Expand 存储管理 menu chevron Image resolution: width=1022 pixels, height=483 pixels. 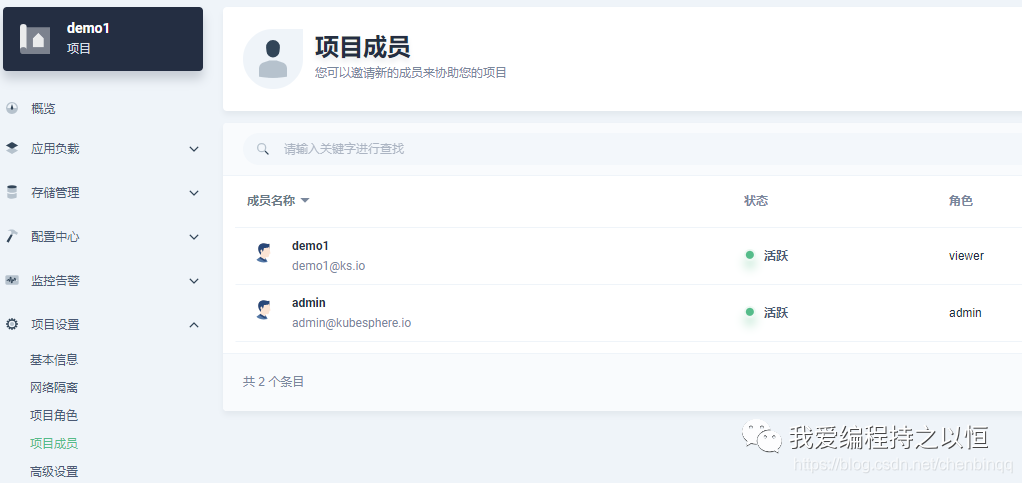click(x=194, y=193)
